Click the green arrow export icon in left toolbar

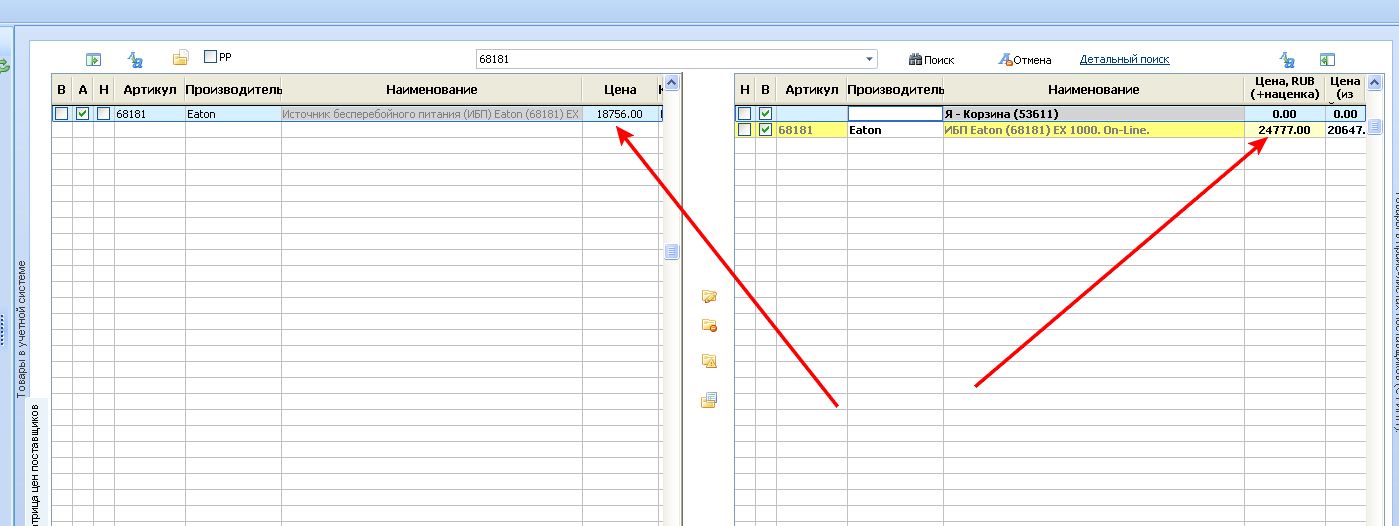pos(93,60)
